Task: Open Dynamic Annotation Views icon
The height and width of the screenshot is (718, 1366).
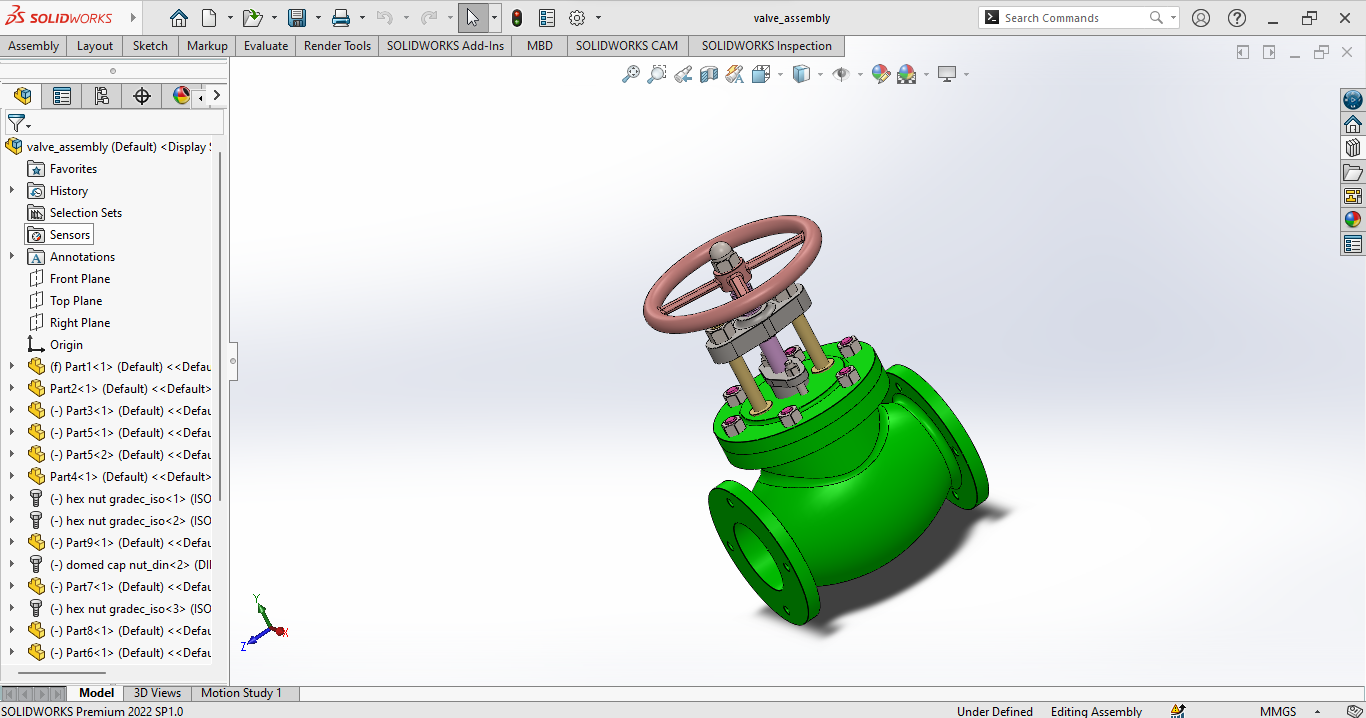Action: point(735,74)
